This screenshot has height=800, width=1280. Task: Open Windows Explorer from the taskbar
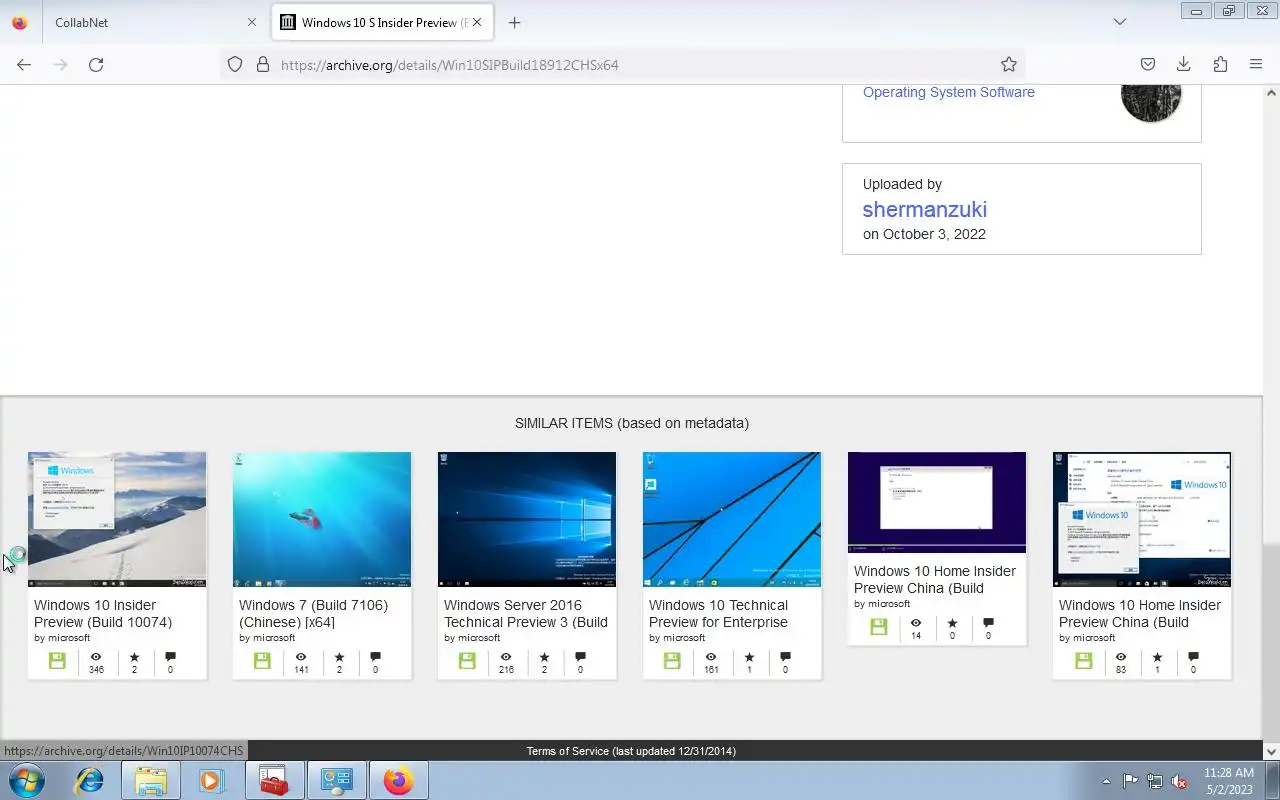tap(151, 780)
